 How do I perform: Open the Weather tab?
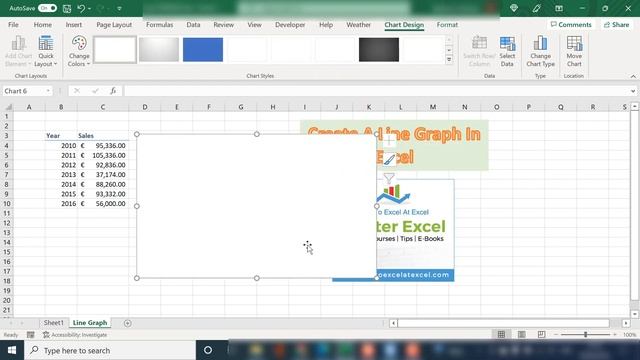click(x=358, y=24)
